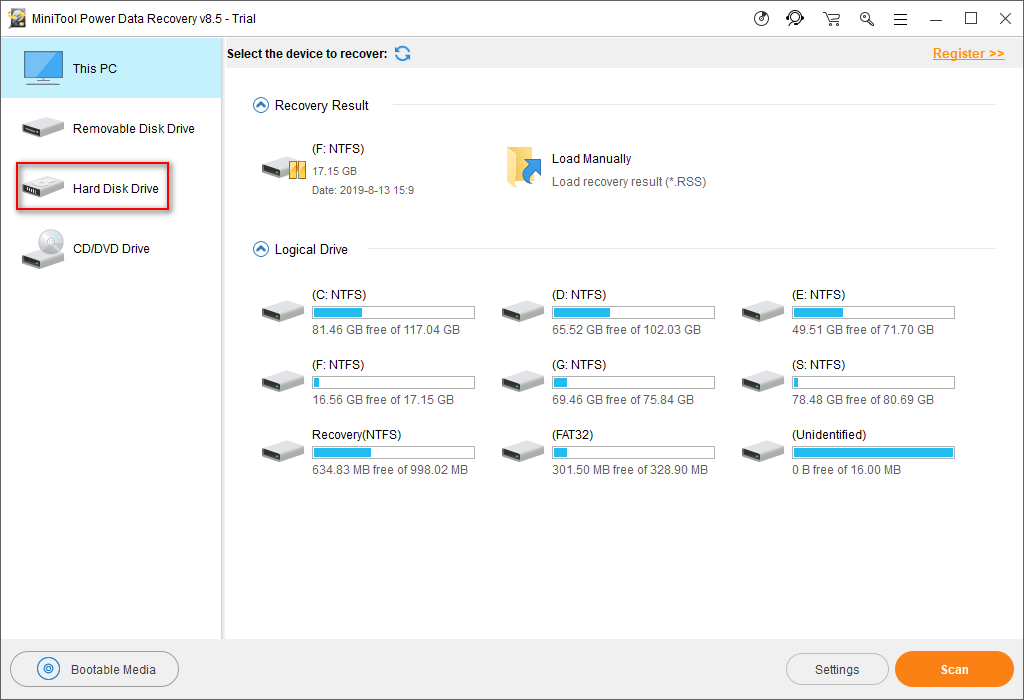Click the (S: NTFS) drive label
This screenshot has width=1024, height=700.
pyautogui.click(x=818, y=364)
